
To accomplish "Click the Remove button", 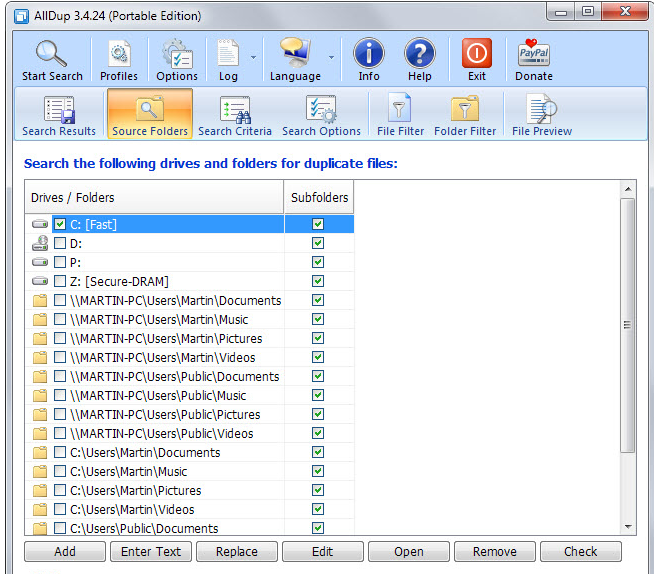I will point(494,552).
